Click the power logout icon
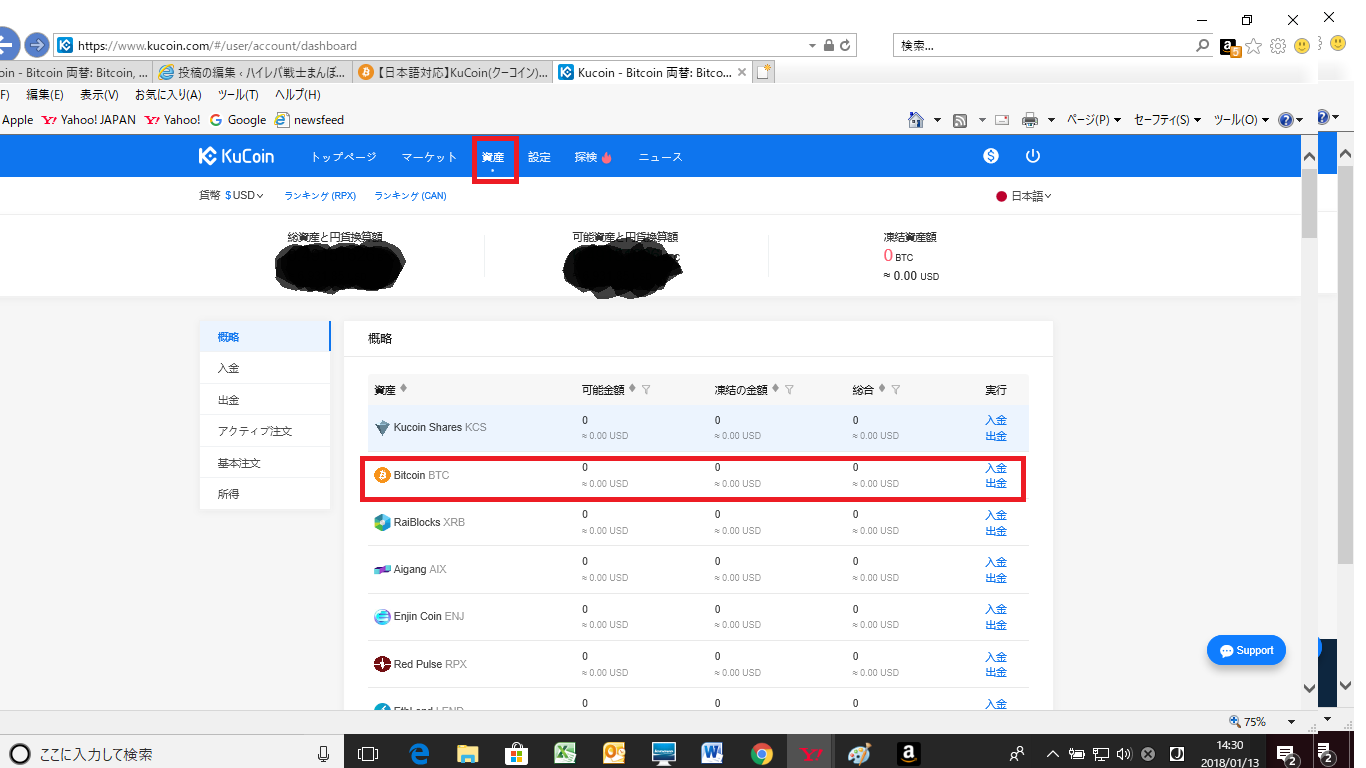 pyautogui.click(x=1033, y=156)
